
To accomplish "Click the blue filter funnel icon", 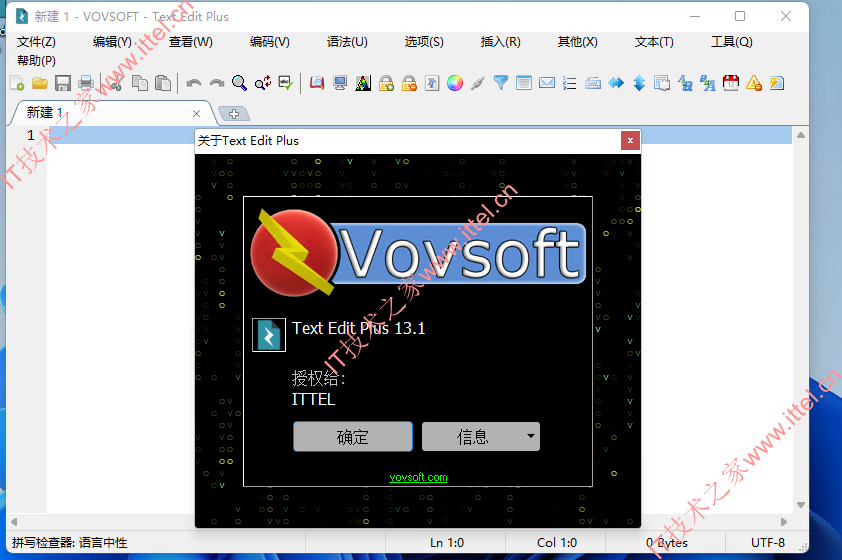I will click(500, 83).
